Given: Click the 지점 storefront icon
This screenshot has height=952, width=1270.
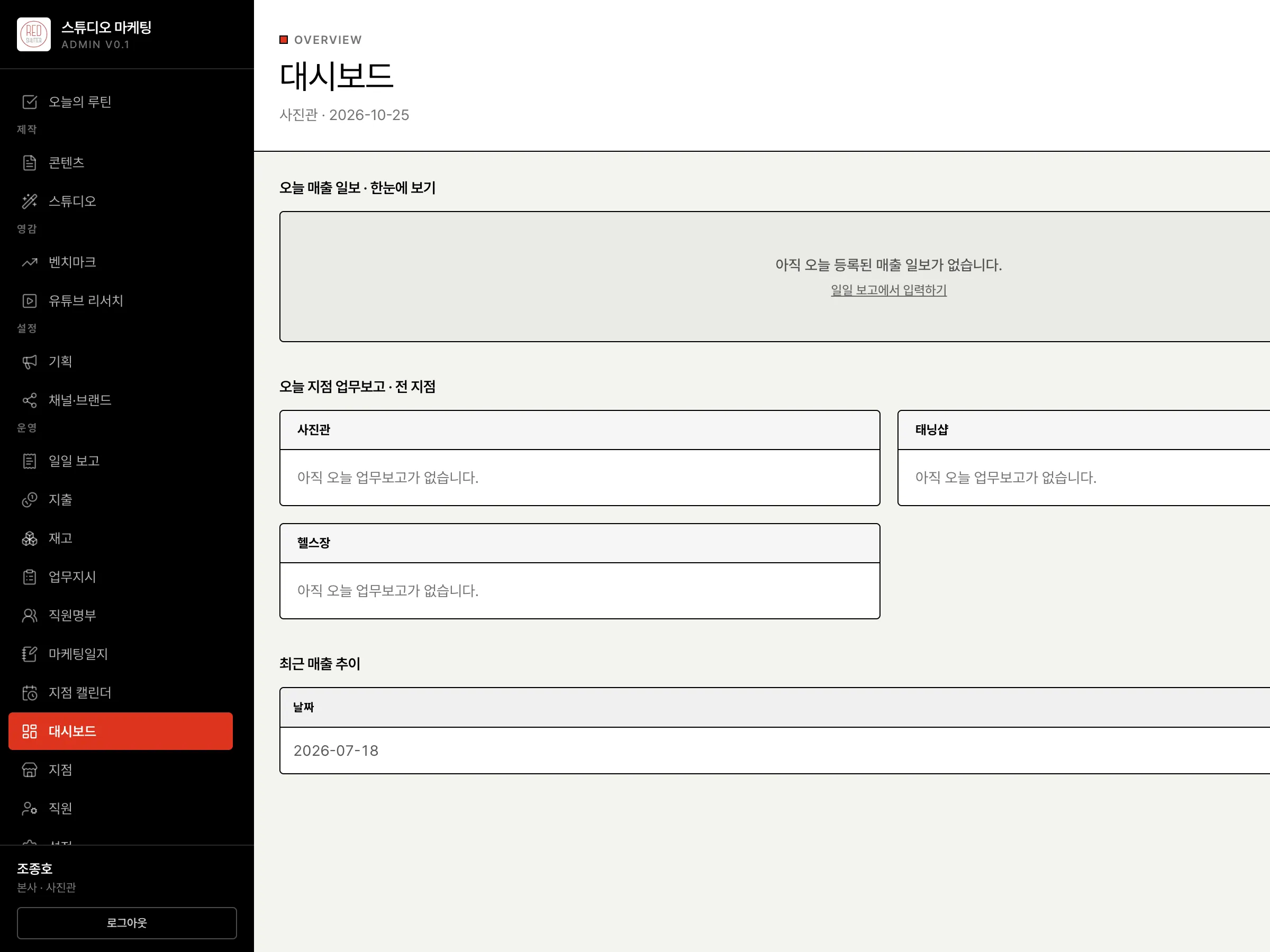Looking at the screenshot, I should pyautogui.click(x=30, y=770).
